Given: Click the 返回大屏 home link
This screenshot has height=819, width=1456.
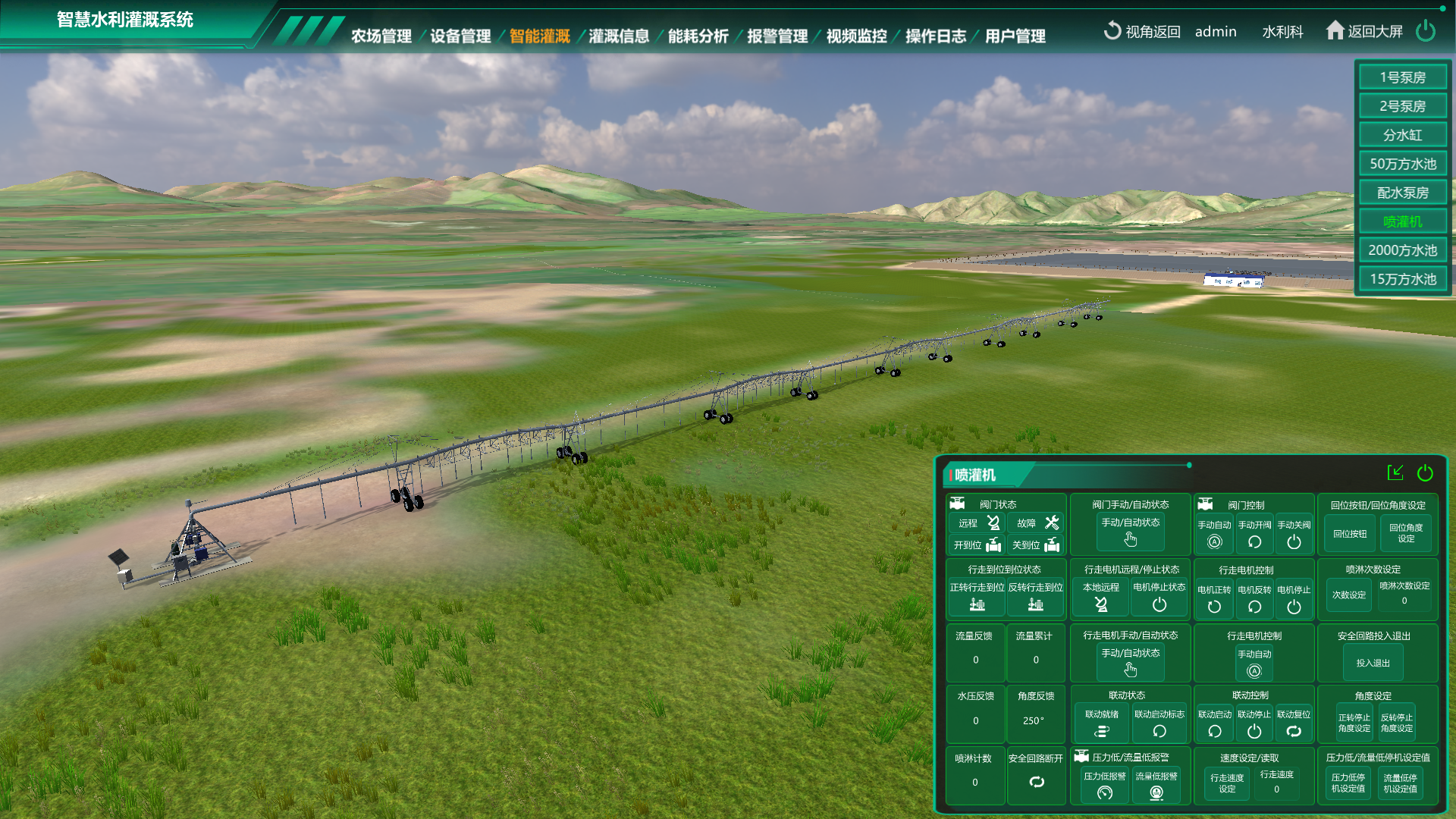Looking at the screenshot, I should point(1363,31).
